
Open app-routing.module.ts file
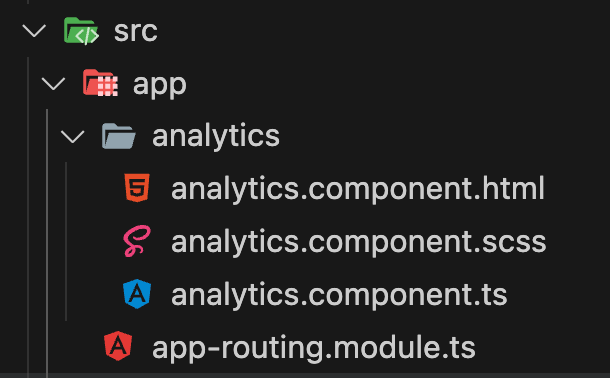point(314,348)
